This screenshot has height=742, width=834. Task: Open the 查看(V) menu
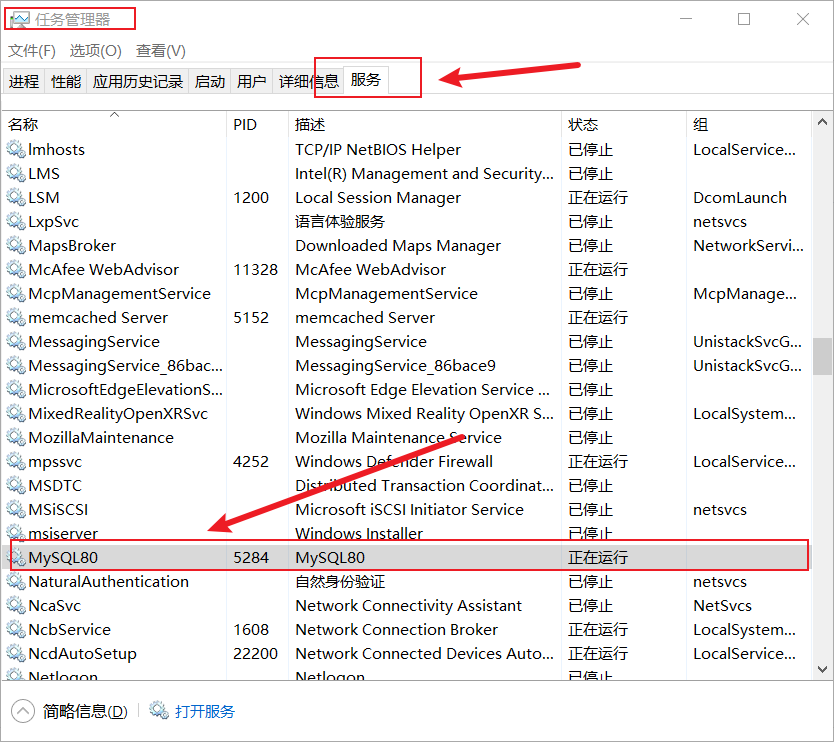pos(161,51)
